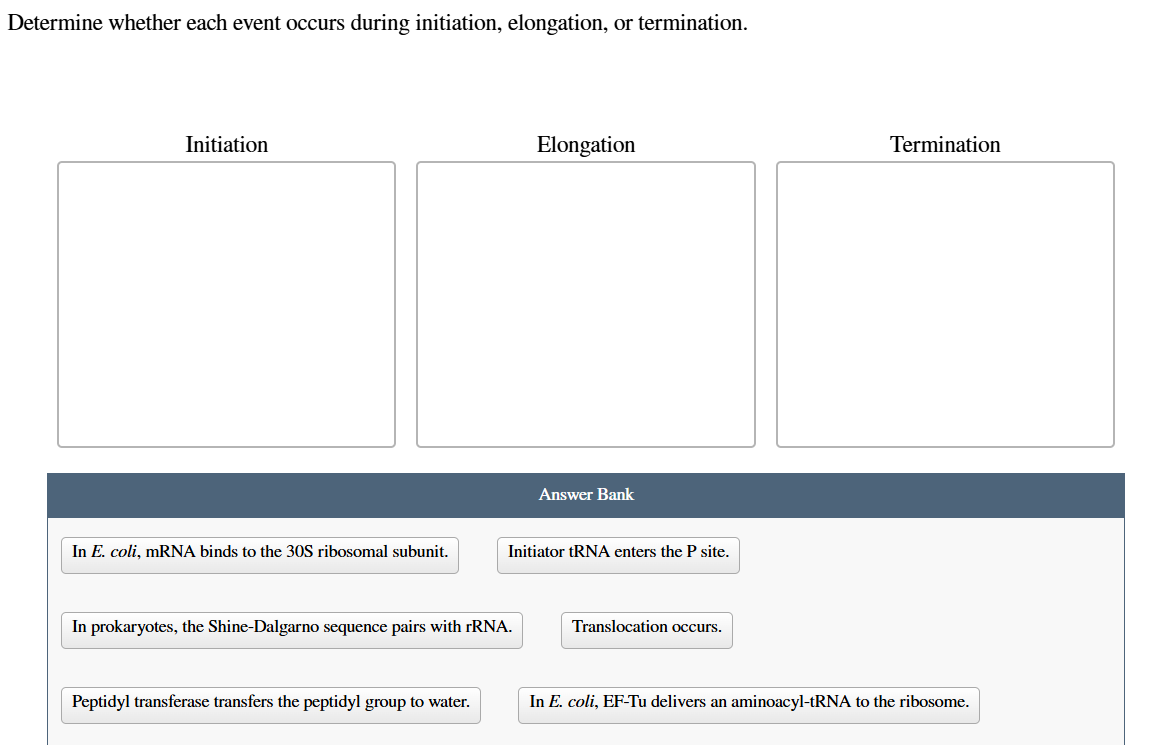1160x745 pixels.
Task: Select the question instruction text
Action: (x=374, y=22)
